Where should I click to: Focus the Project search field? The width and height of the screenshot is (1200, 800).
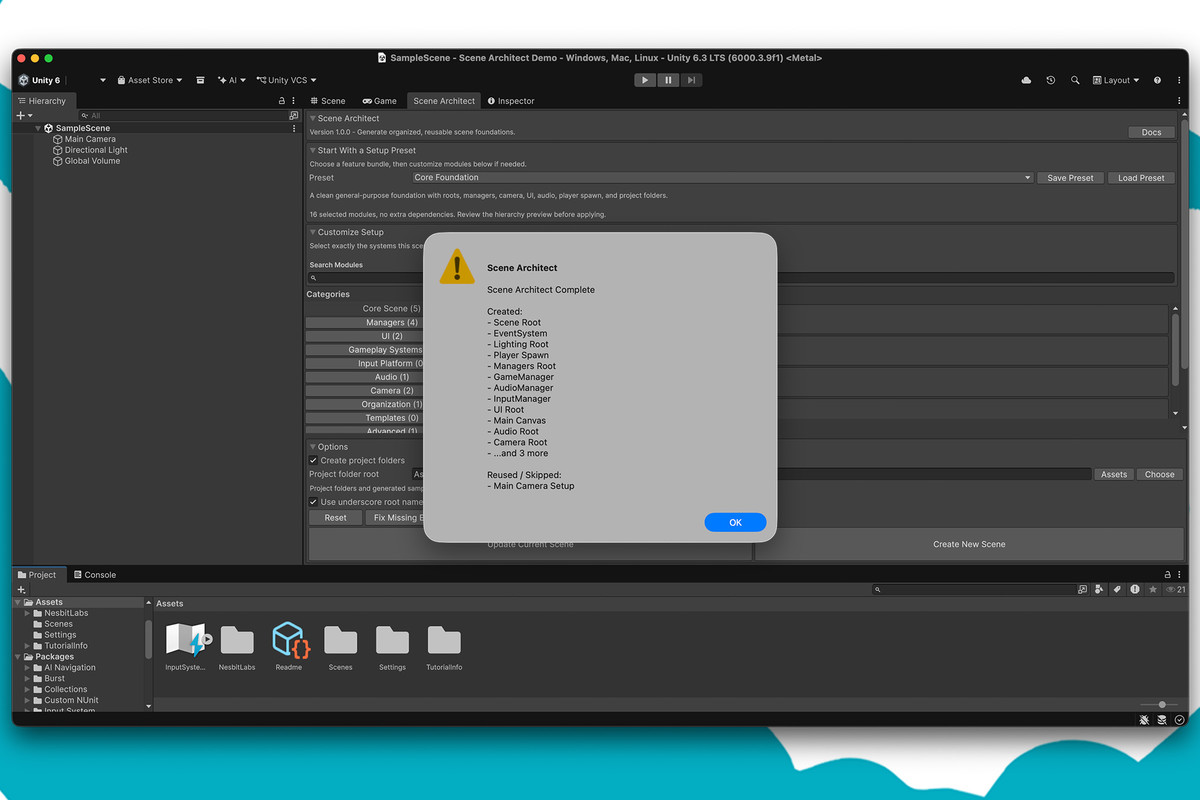pos(972,590)
